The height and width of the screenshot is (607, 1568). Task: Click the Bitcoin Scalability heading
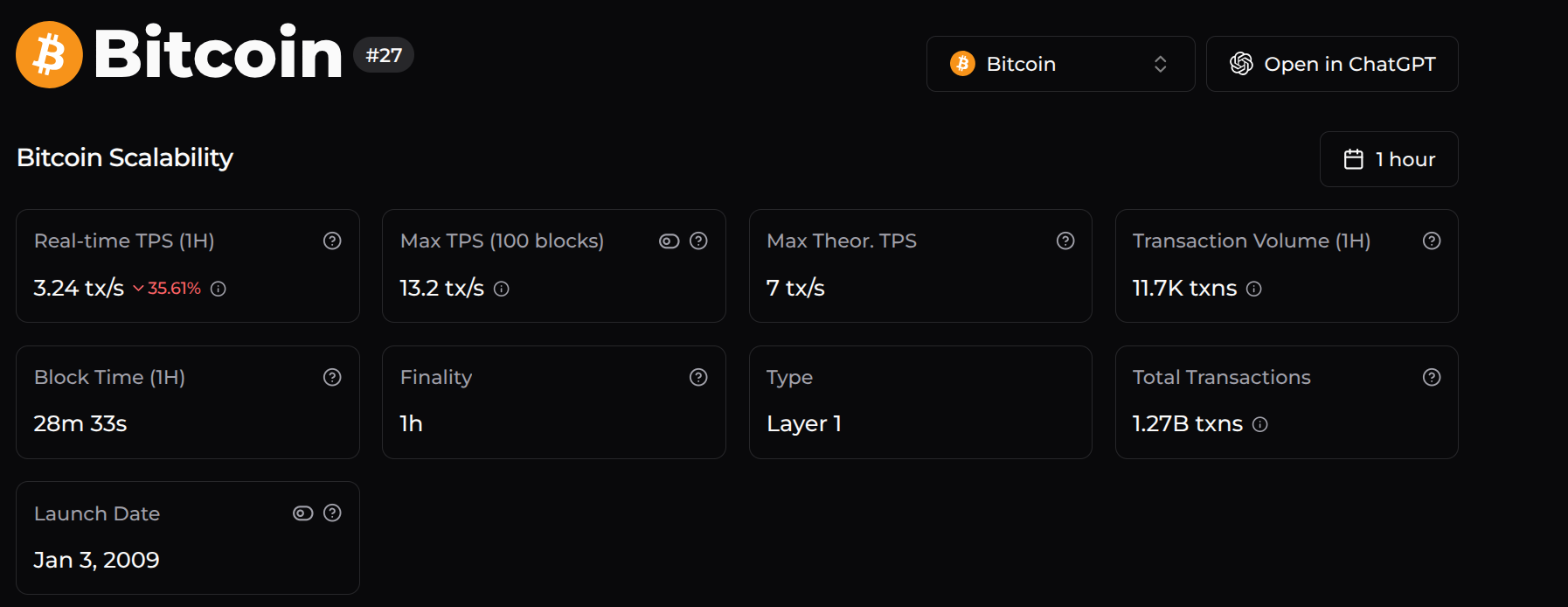click(x=124, y=157)
